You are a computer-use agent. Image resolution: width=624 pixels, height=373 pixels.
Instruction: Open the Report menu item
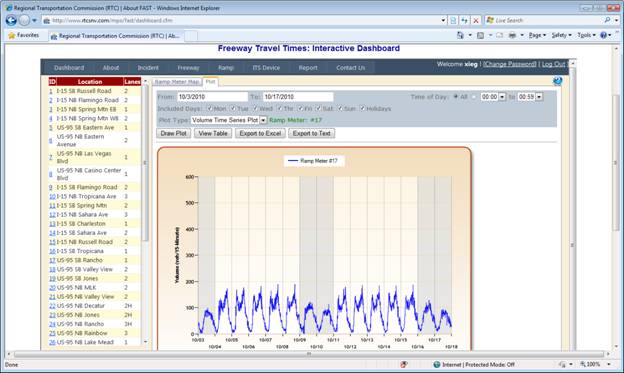308,68
